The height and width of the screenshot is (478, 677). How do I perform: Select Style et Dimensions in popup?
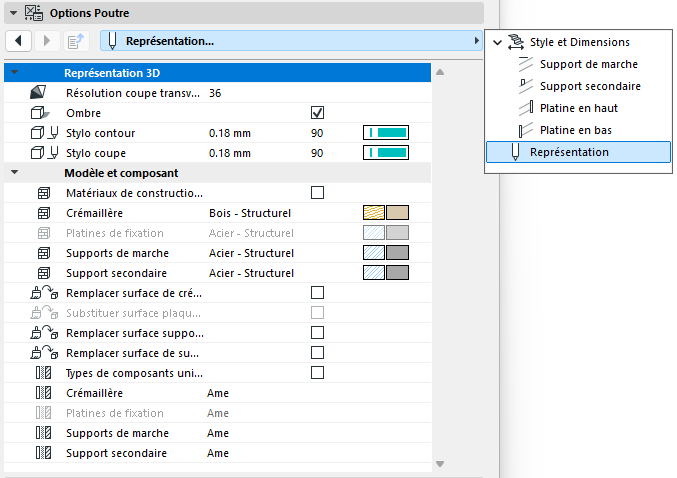point(579,42)
